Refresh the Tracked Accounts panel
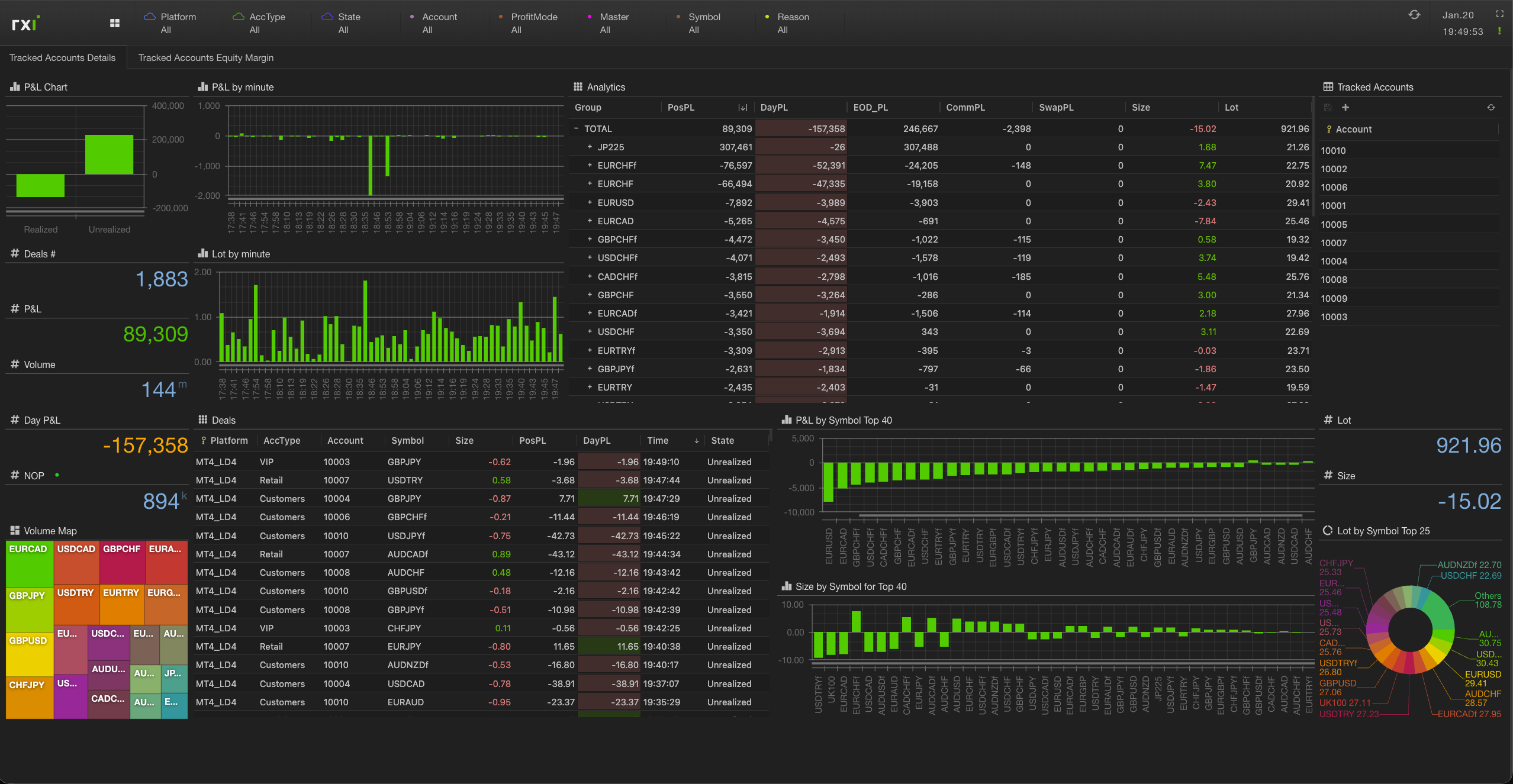 click(x=1491, y=107)
